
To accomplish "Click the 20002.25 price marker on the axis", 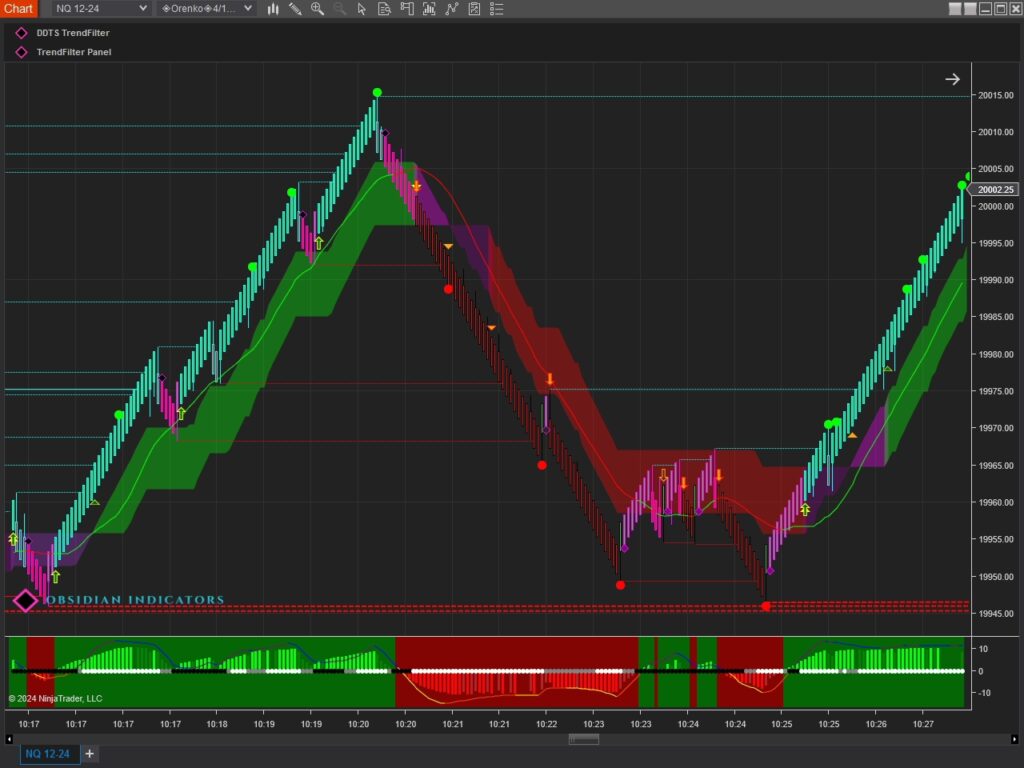I will (994, 189).
